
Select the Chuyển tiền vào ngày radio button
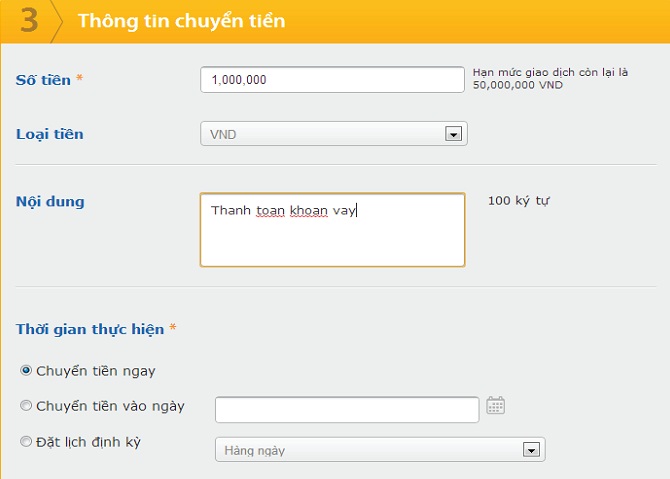click(x=26, y=405)
